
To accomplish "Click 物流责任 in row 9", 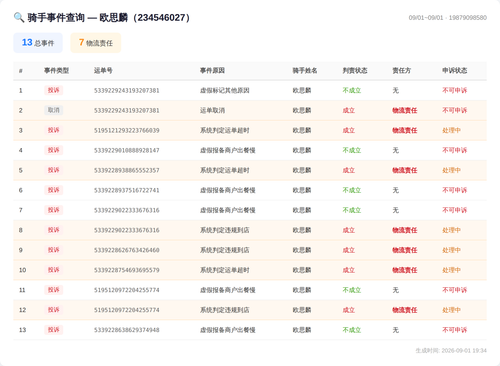I will pyautogui.click(x=405, y=250).
